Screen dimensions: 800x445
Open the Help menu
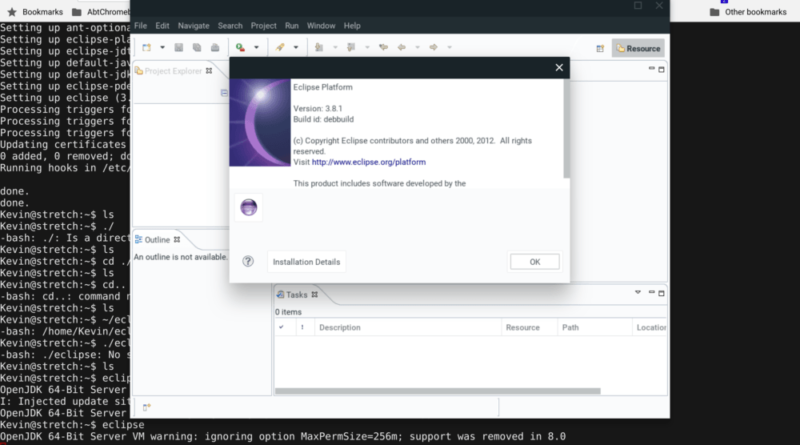[x=352, y=26]
